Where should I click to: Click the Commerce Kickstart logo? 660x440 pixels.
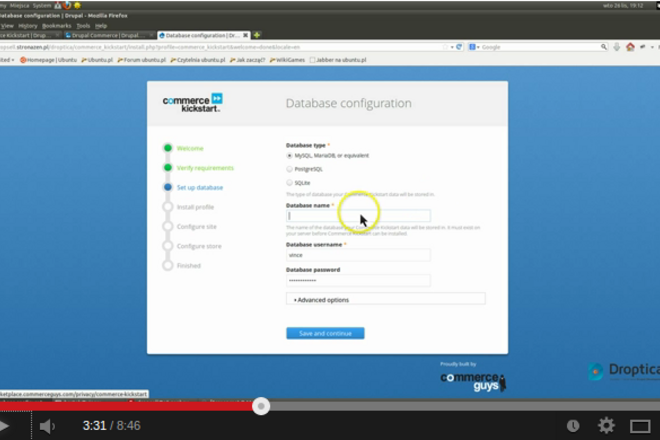tap(193, 103)
